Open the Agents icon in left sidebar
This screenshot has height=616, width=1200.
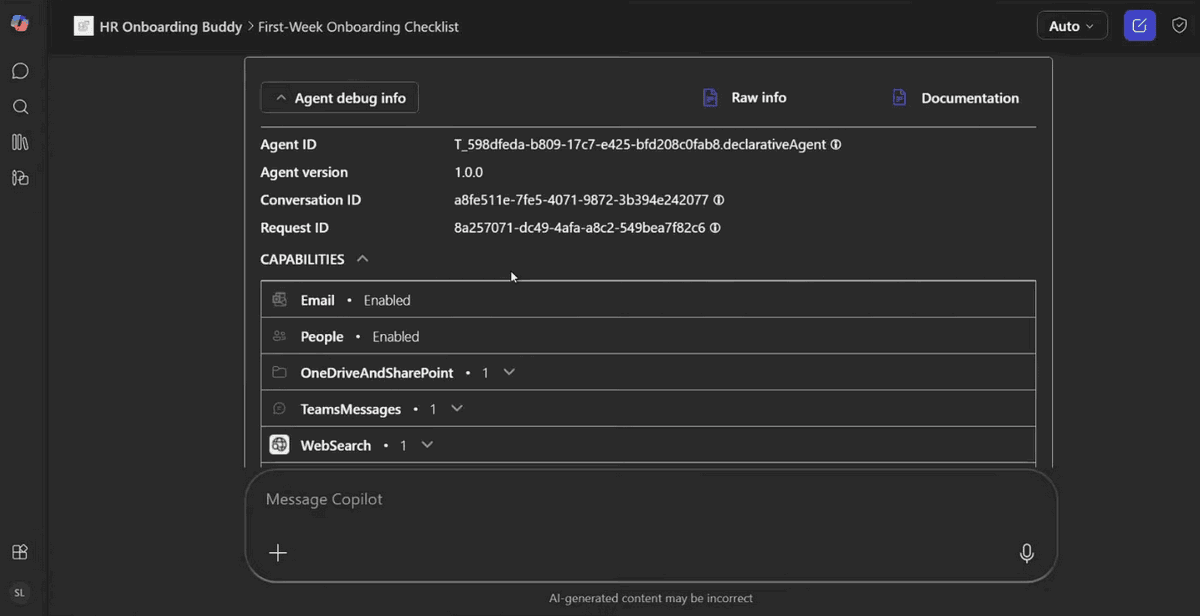pos(20,178)
